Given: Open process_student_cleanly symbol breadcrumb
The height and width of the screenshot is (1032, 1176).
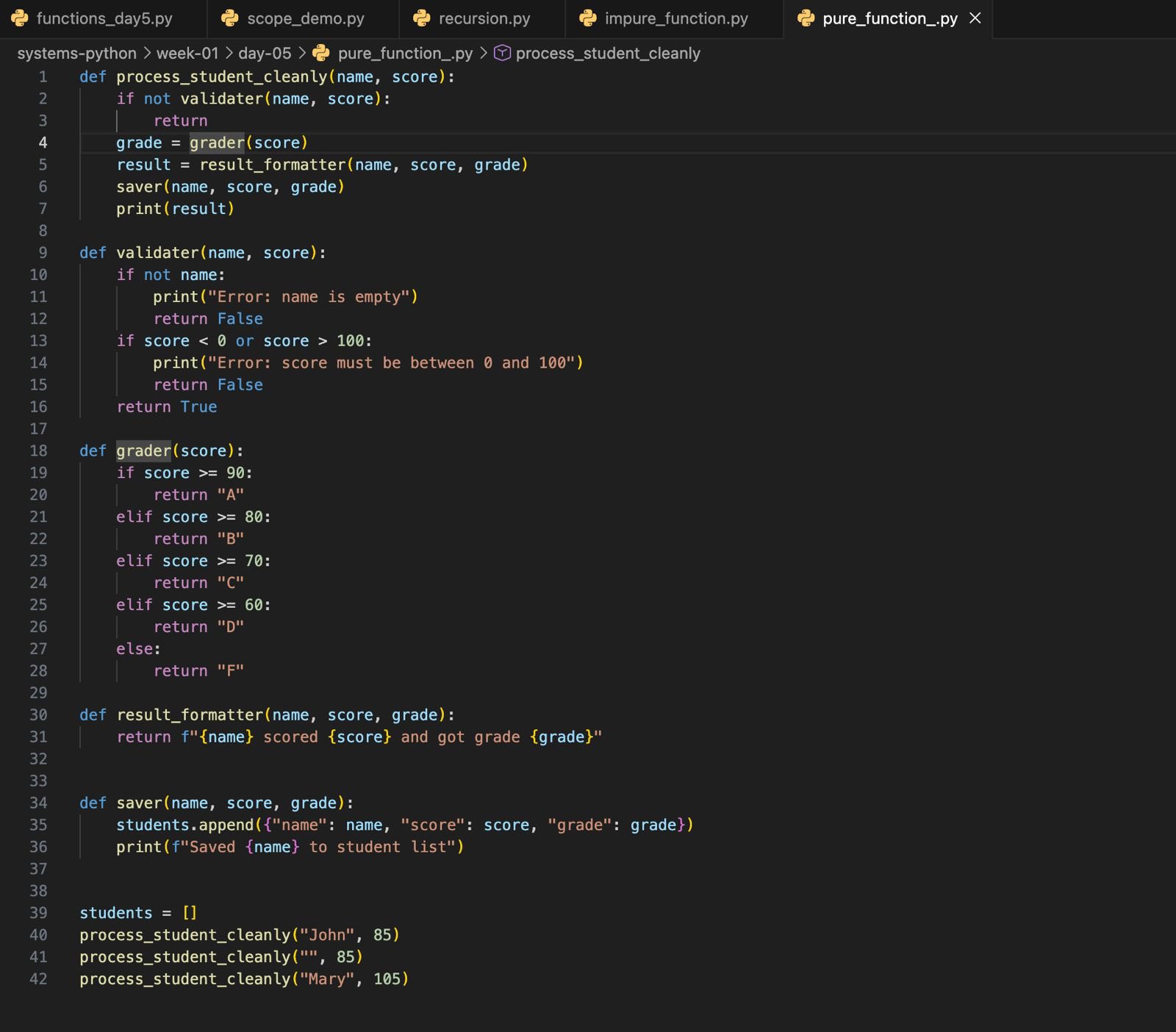Looking at the screenshot, I should tap(607, 53).
